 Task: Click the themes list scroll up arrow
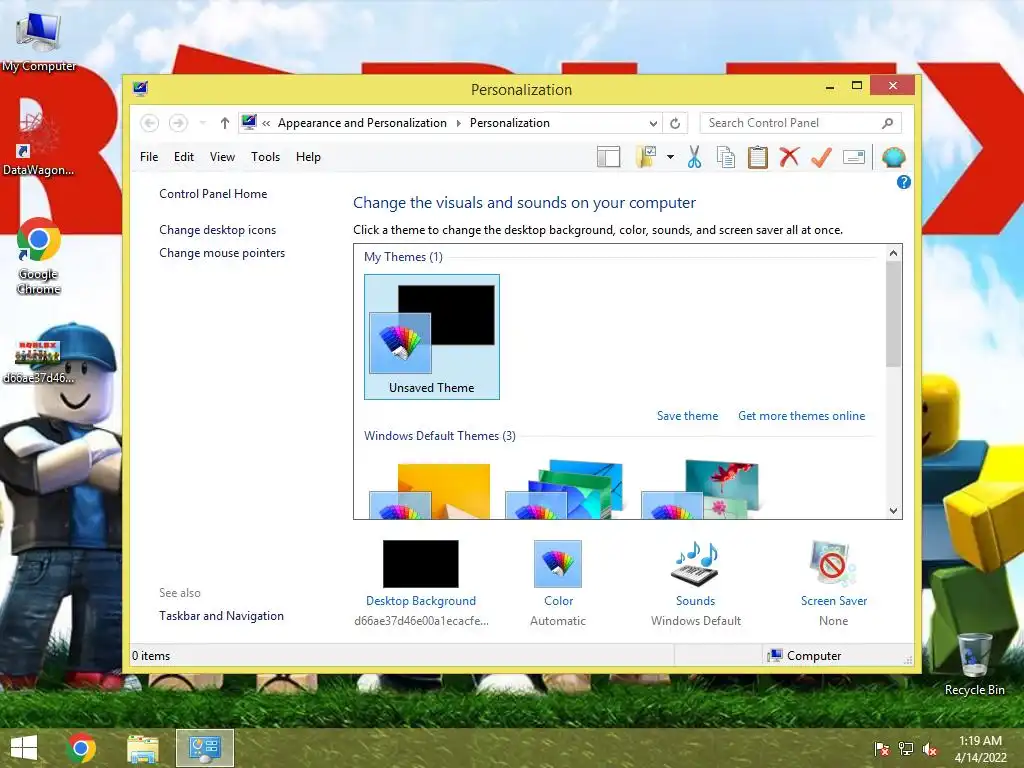(893, 253)
